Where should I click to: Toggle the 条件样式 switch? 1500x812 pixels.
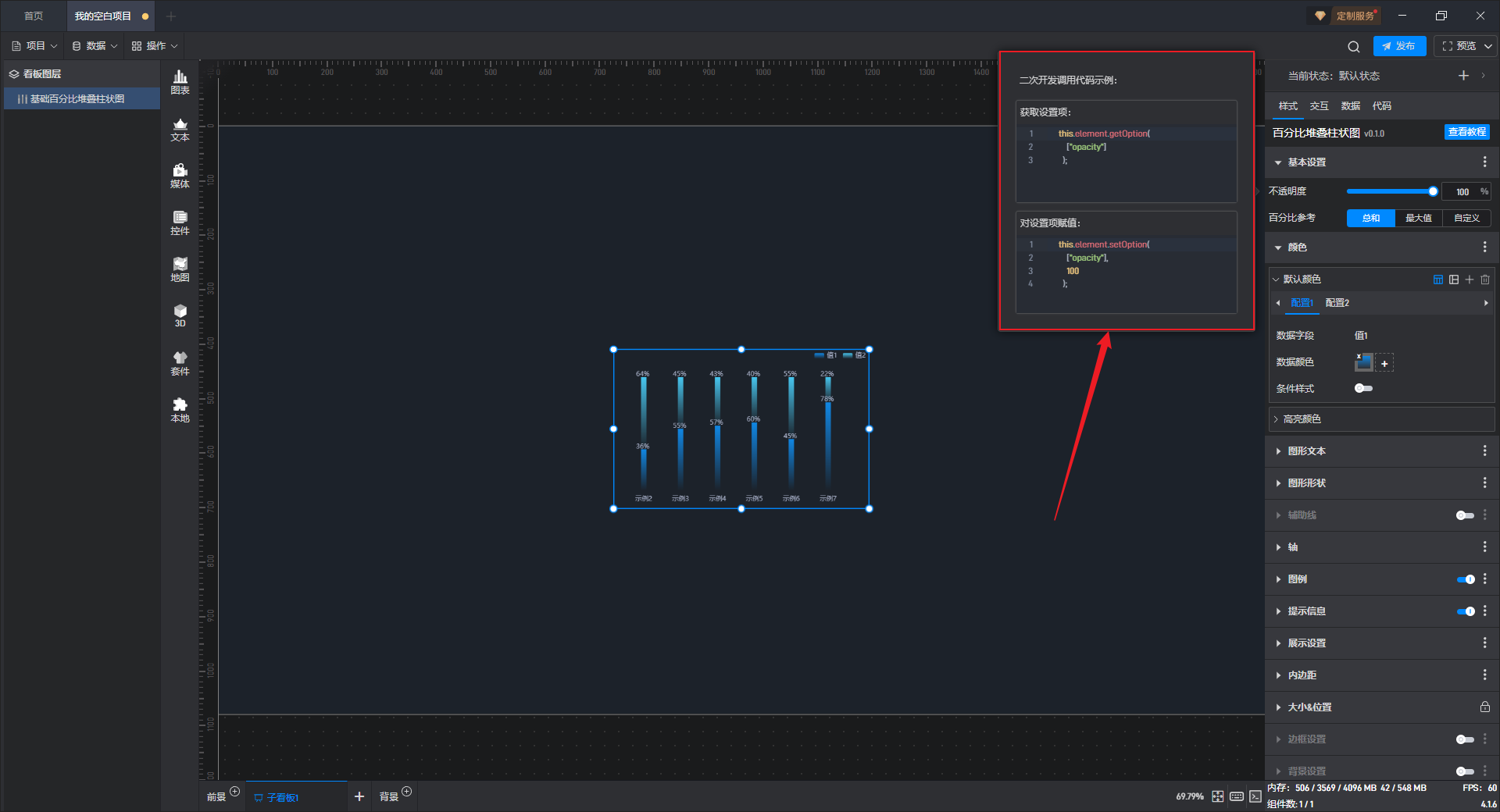point(1363,388)
